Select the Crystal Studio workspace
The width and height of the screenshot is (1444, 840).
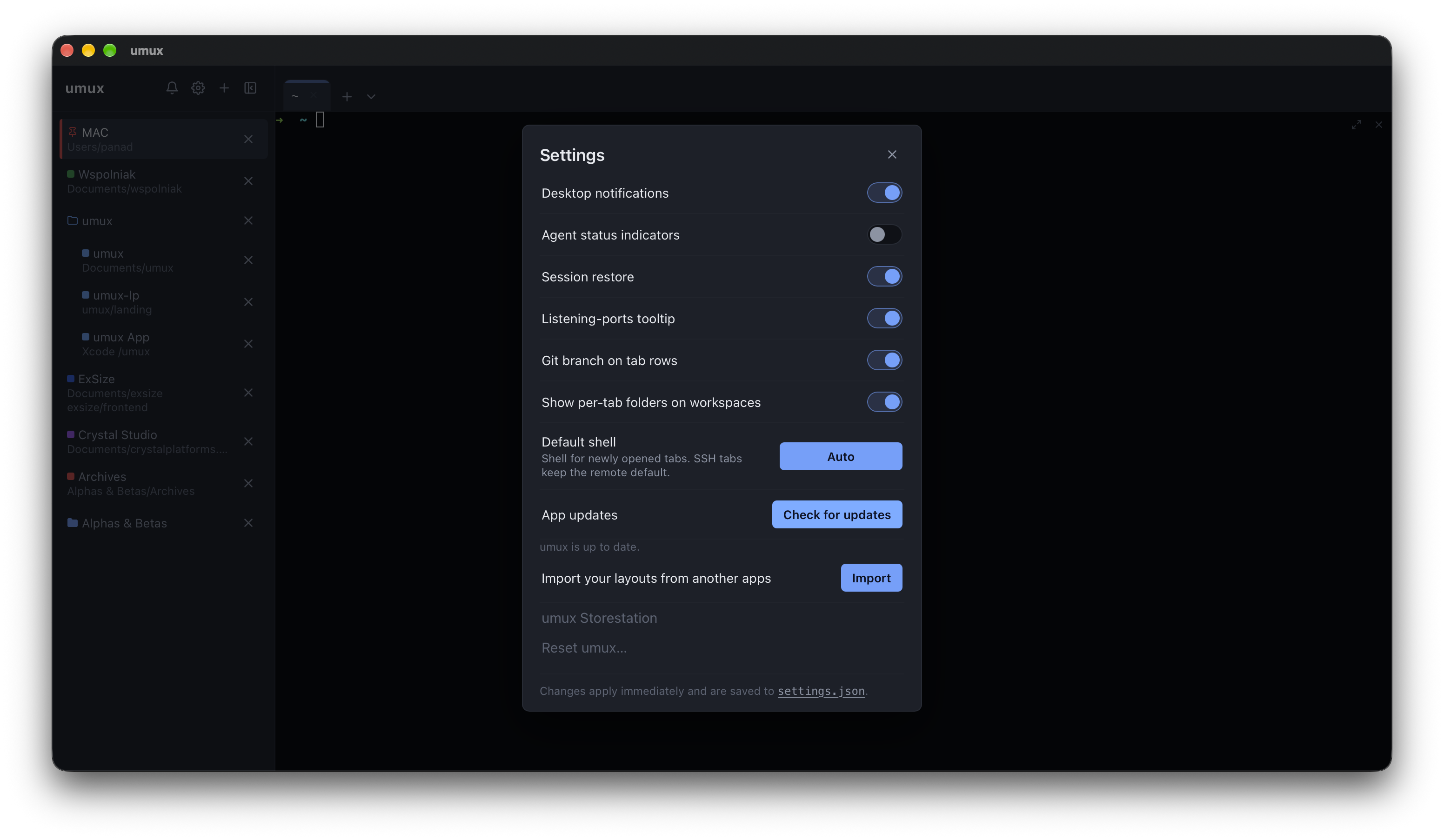click(164, 441)
